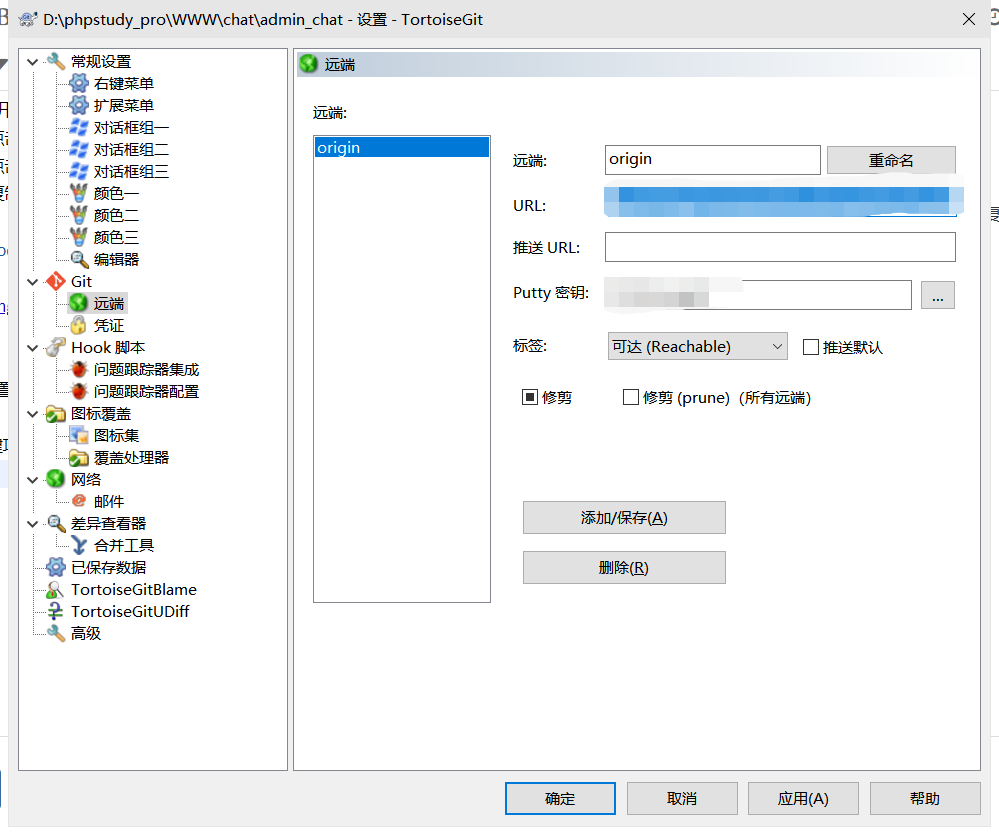Screen dimensions: 999x835
Task: Click the hook icon beside Hook 脚本
Action: pos(56,347)
